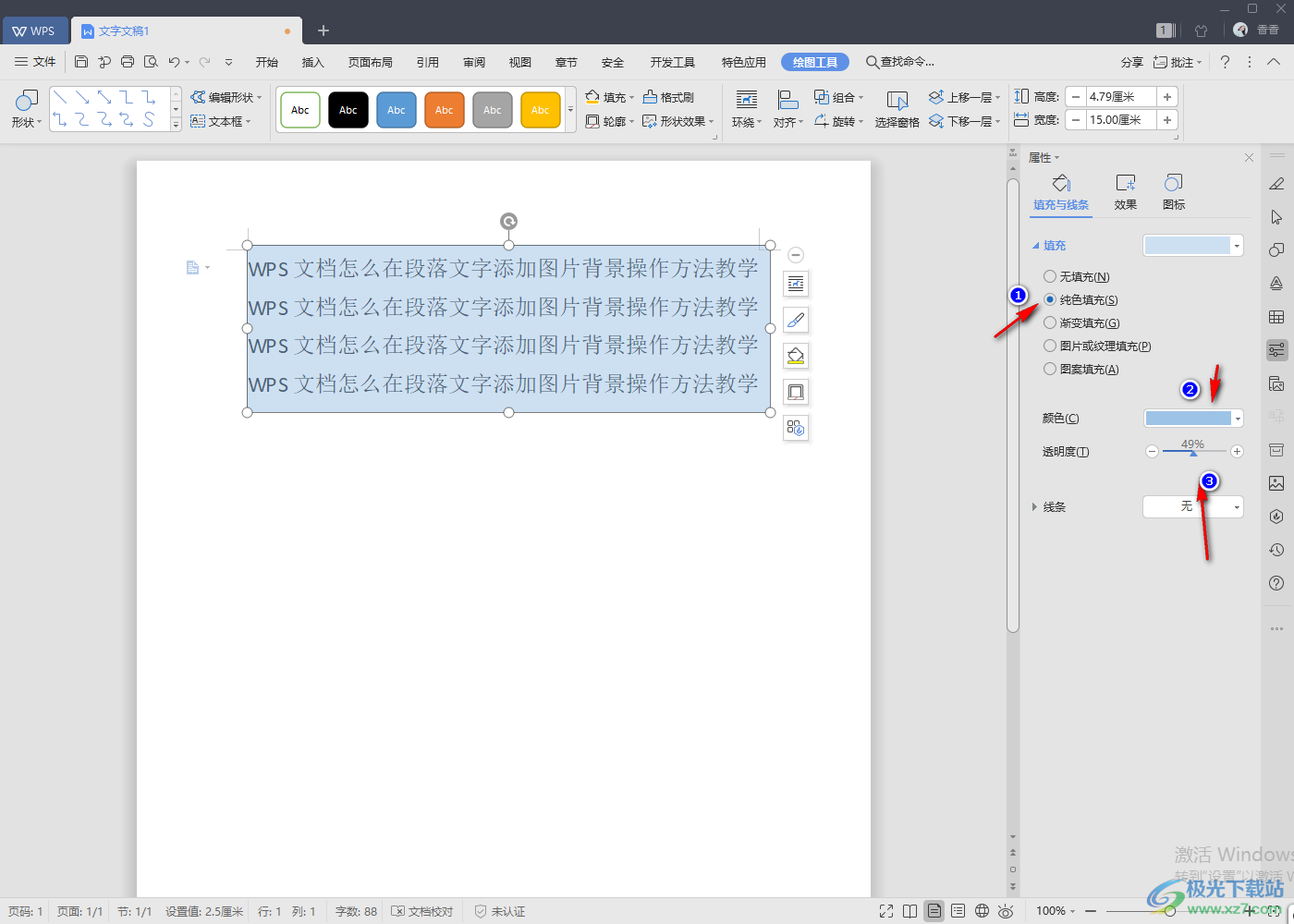Click the properties sliders icon in sidebar
Image resolution: width=1294 pixels, height=924 pixels.
[x=1276, y=350]
